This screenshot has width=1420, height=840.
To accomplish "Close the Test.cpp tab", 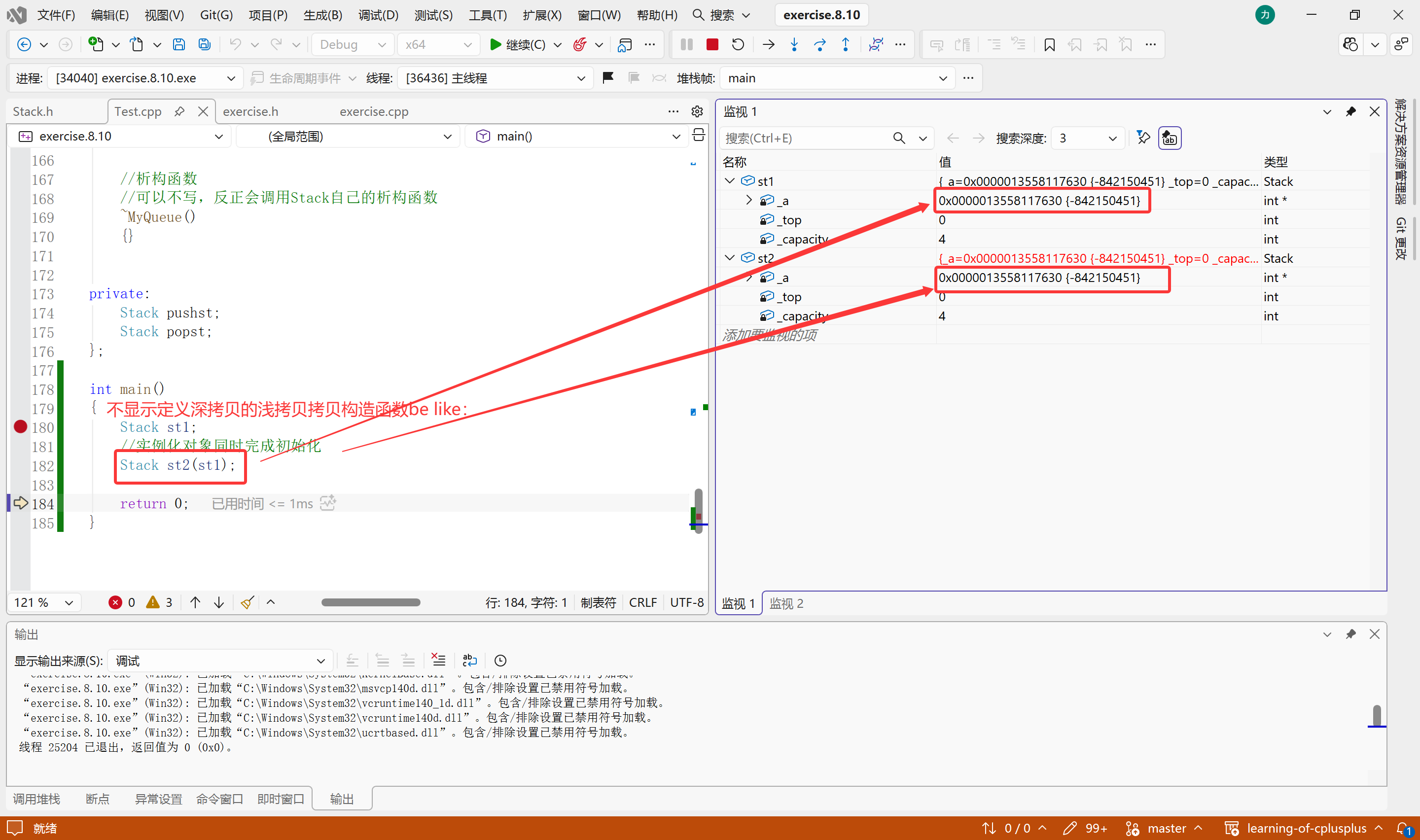I will pyautogui.click(x=203, y=111).
